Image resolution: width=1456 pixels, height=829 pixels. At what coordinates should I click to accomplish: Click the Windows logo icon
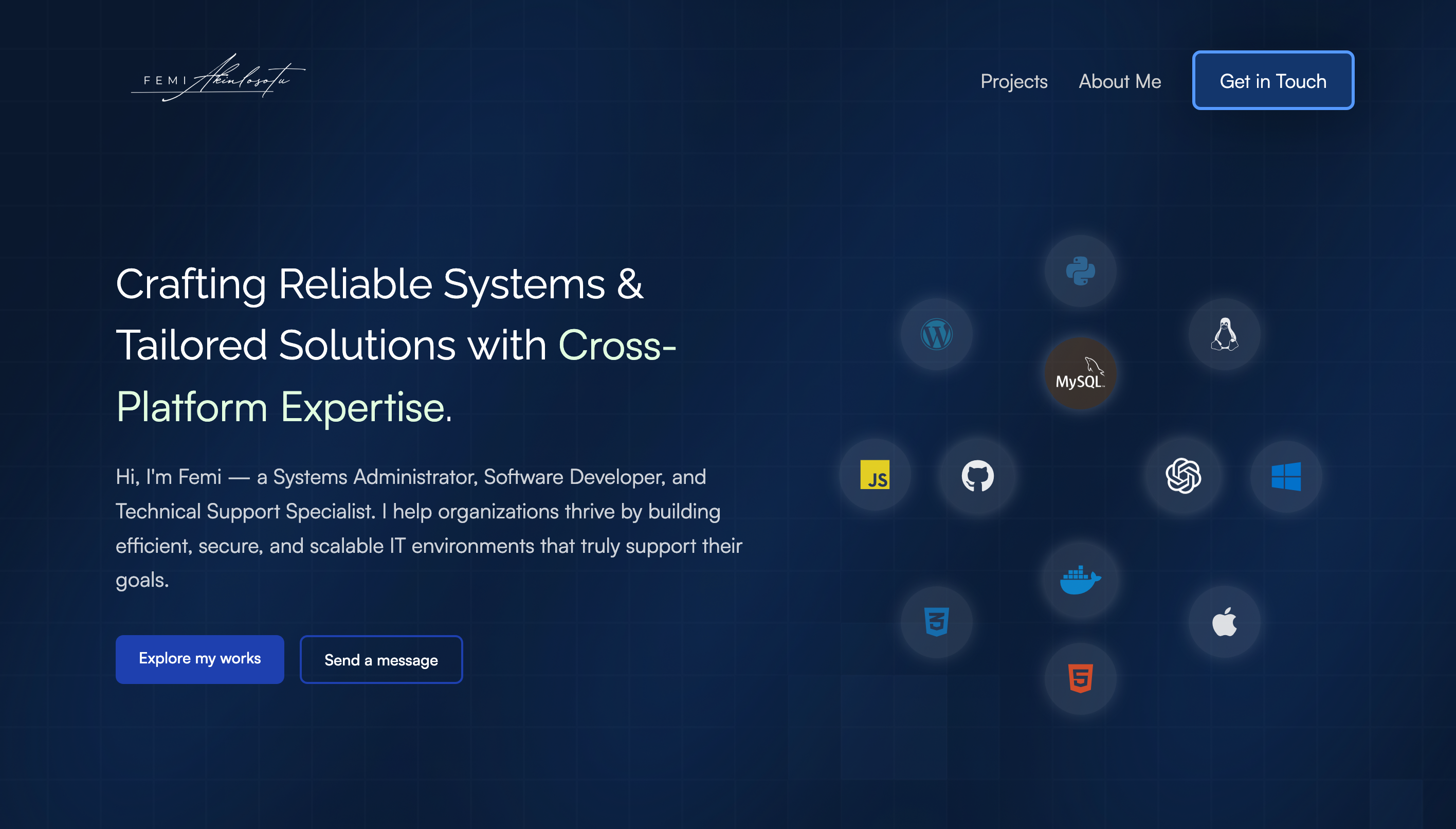(x=1286, y=477)
